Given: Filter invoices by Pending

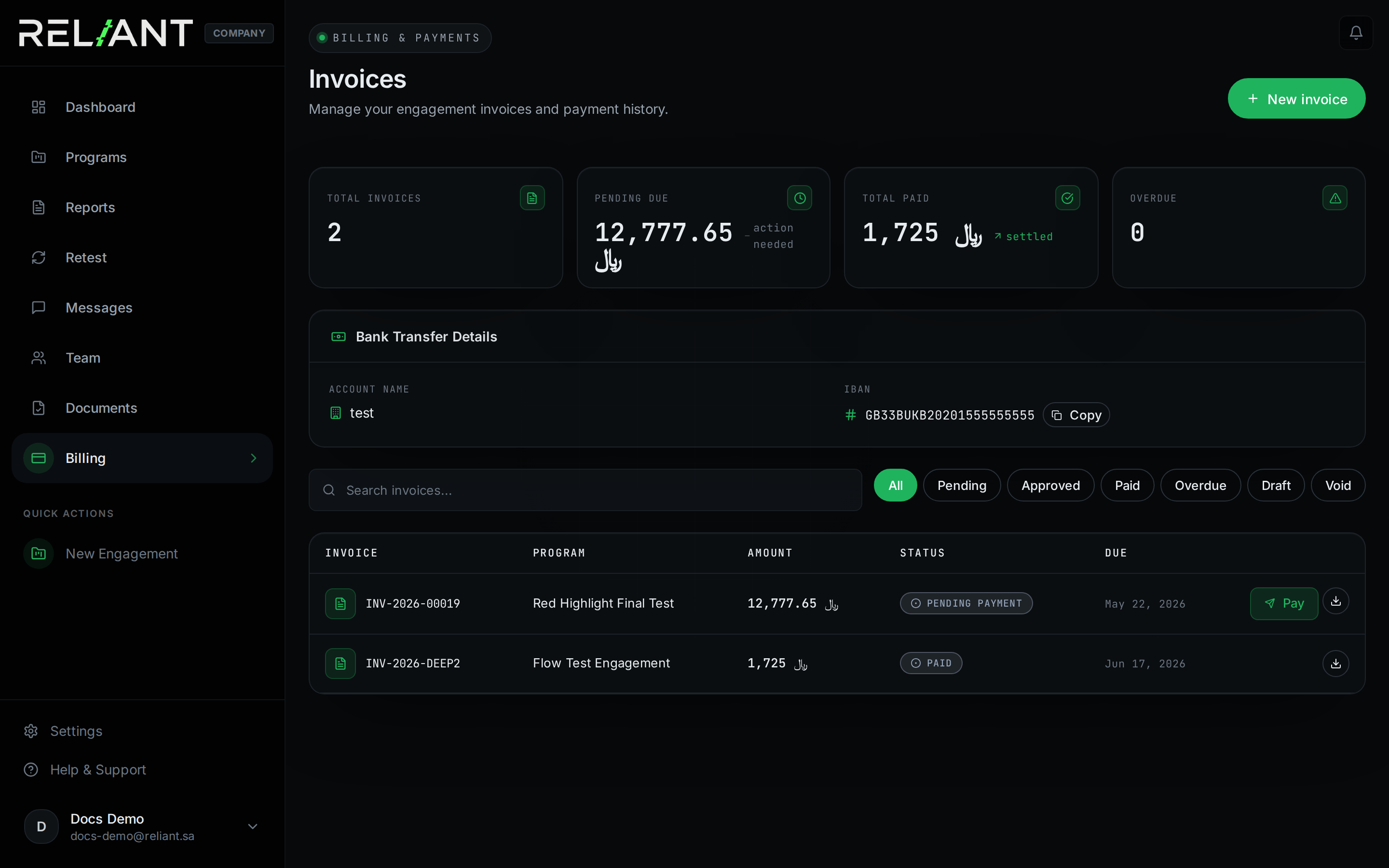Looking at the screenshot, I should (961, 485).
